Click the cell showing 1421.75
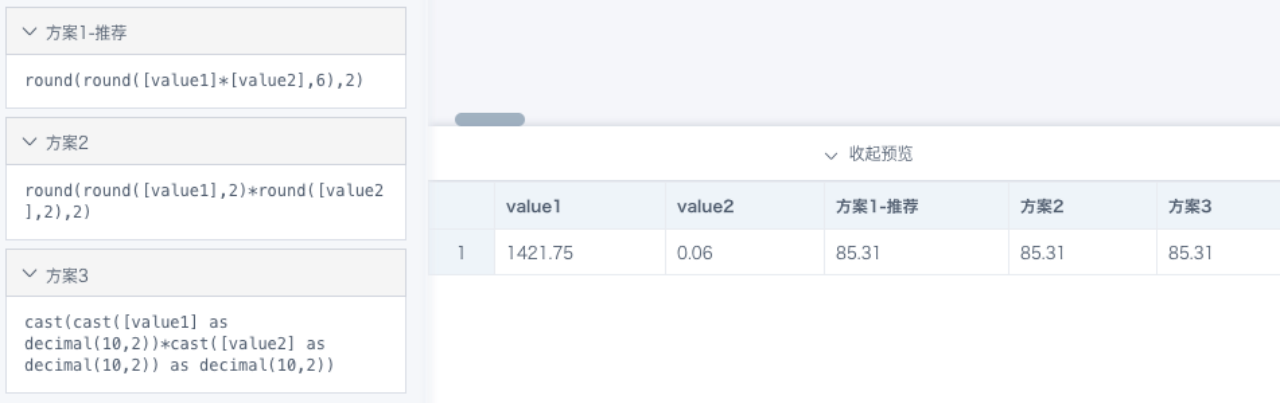This screenshot has width=1280, height=403. [x=580, y=253]
